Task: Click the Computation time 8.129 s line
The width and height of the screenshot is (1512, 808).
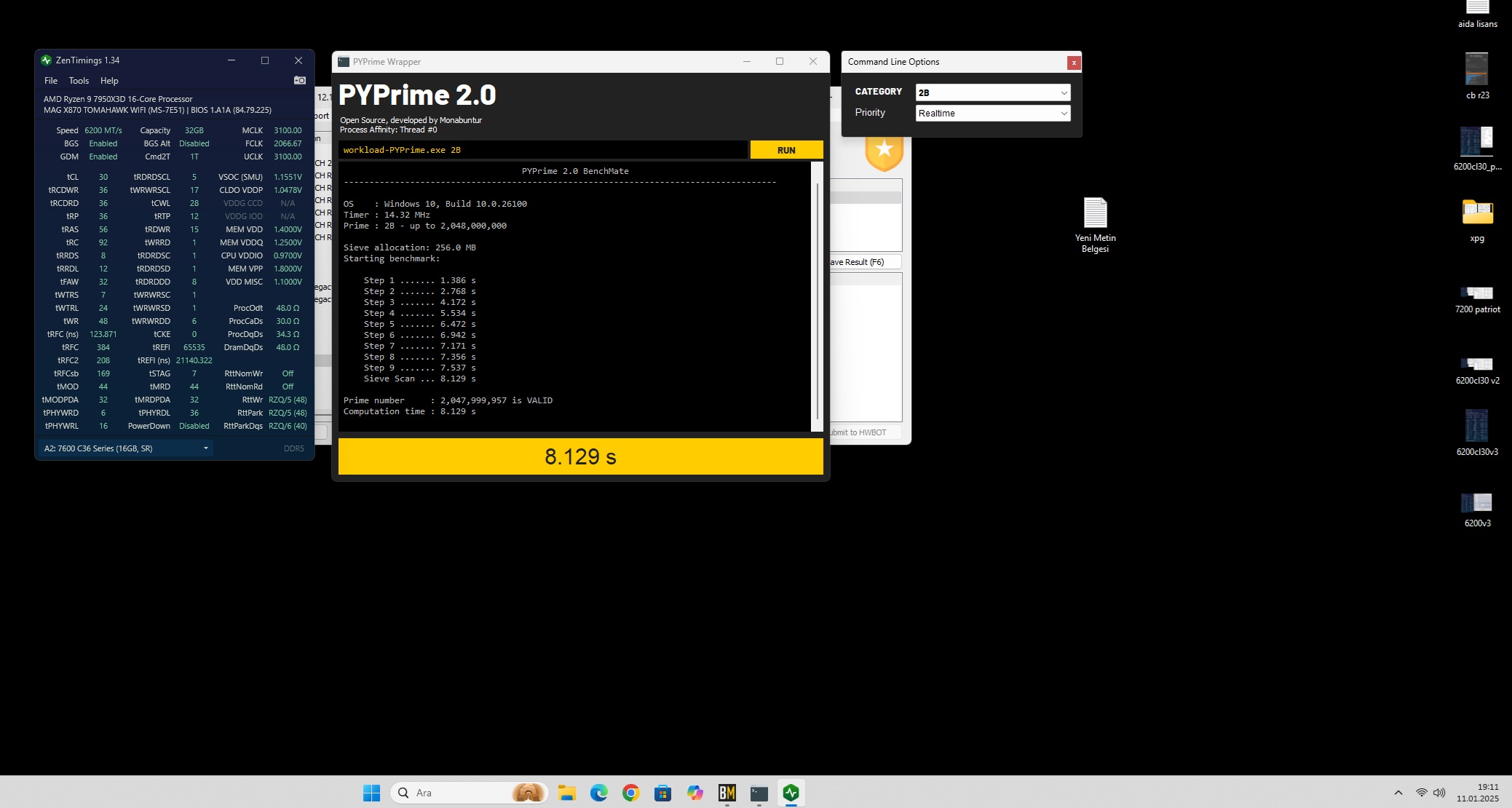Action: (410, 411)
